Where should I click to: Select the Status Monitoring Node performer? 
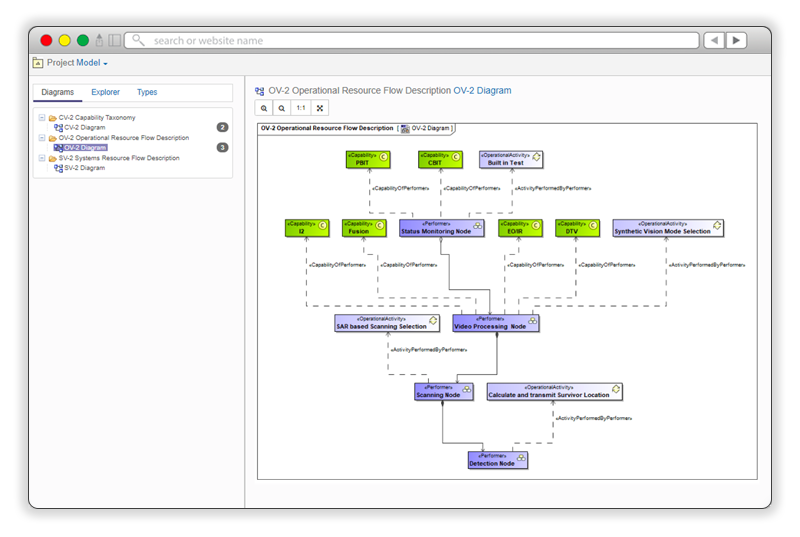[435, 229]
